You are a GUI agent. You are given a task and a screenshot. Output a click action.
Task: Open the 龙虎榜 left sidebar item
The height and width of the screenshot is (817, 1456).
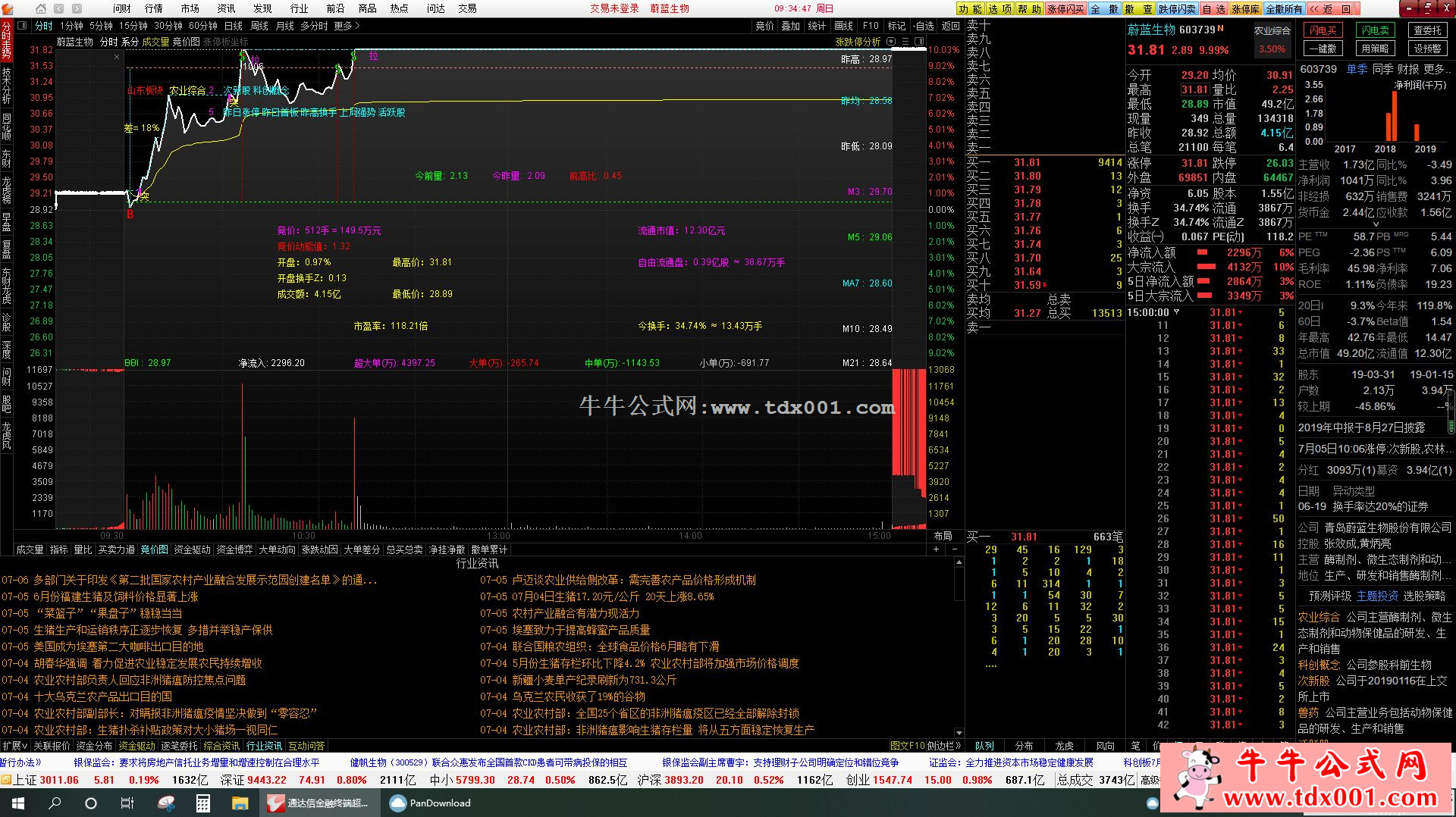[x=7, y=189]
